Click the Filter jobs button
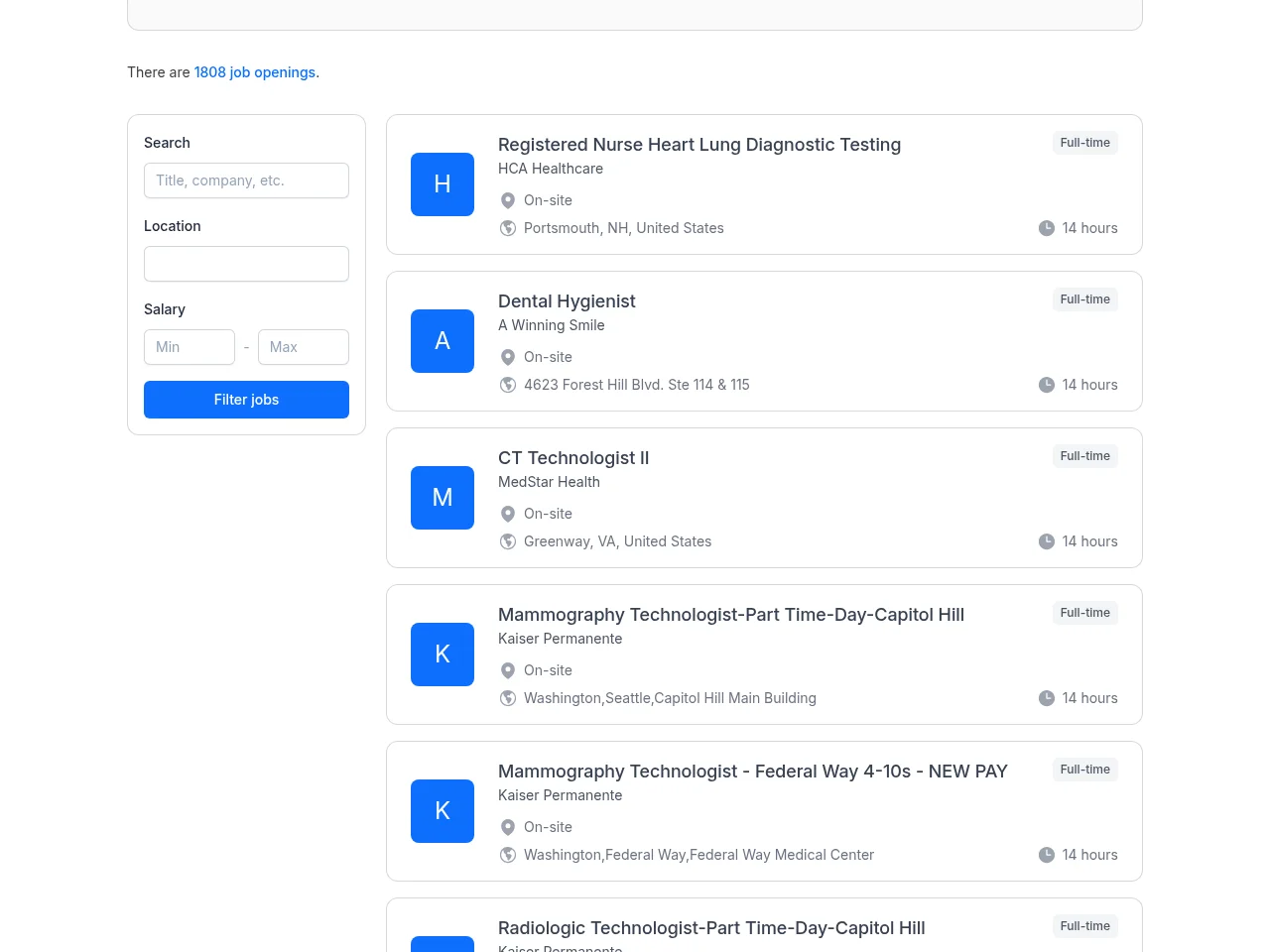This screenshot has width=1270, height=952. 246,400
